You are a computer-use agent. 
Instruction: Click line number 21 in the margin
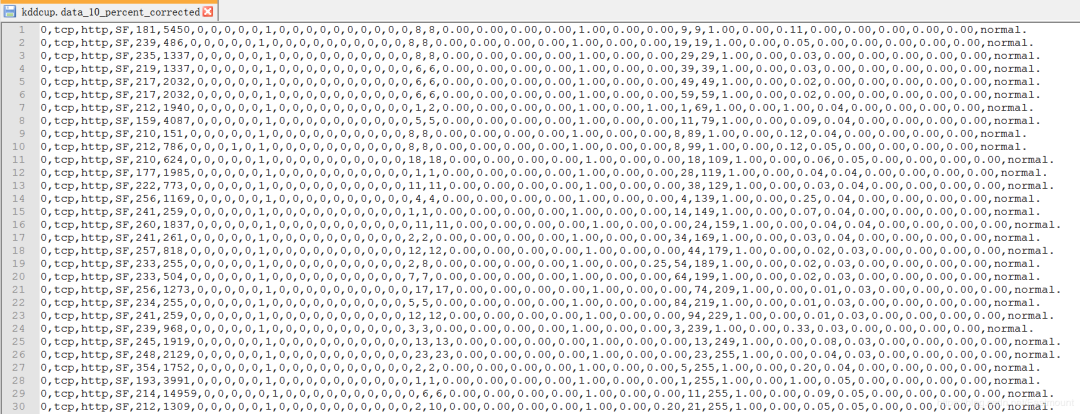pyautogui.click(x=21, y=289)
